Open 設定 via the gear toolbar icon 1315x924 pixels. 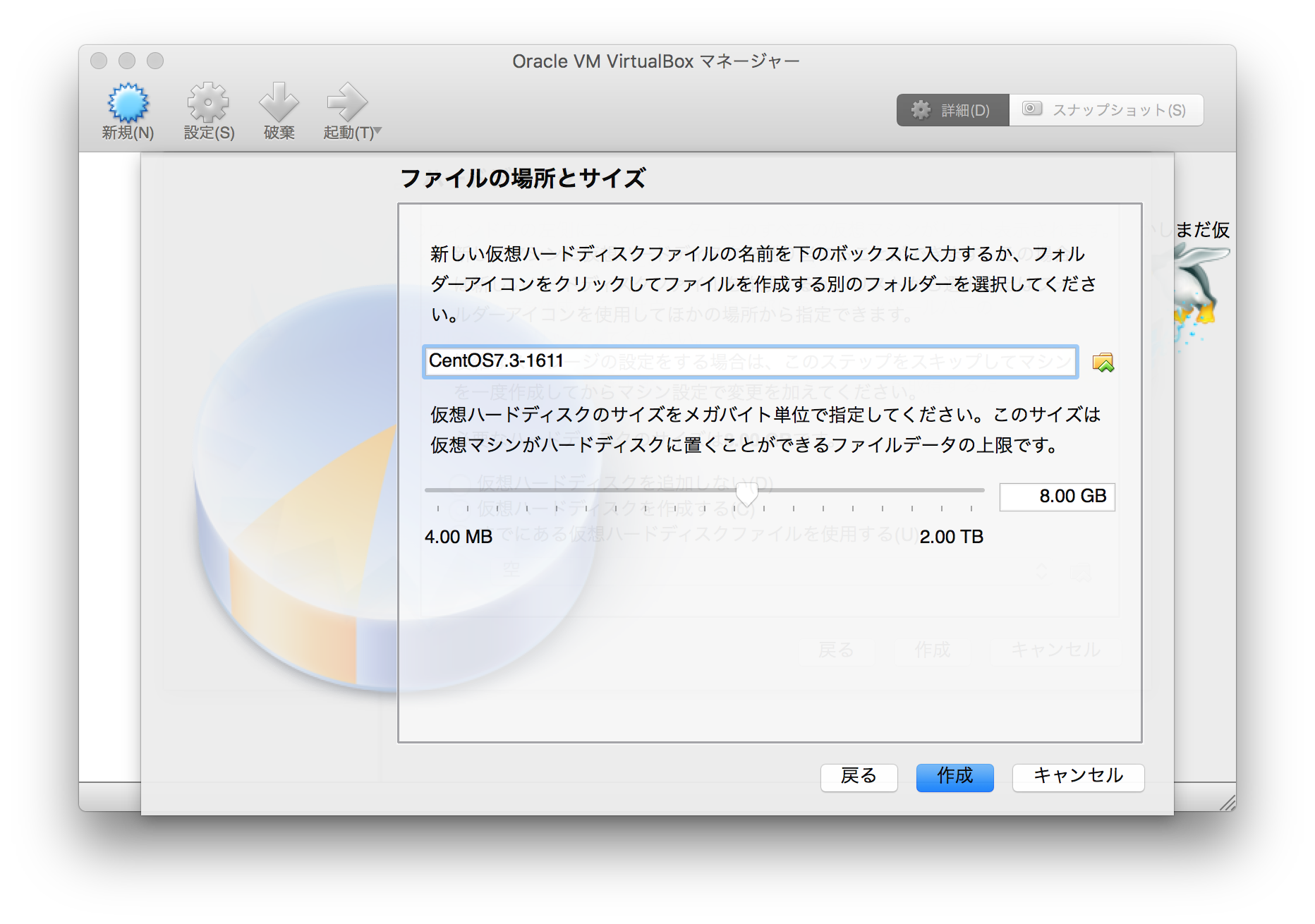207,102
